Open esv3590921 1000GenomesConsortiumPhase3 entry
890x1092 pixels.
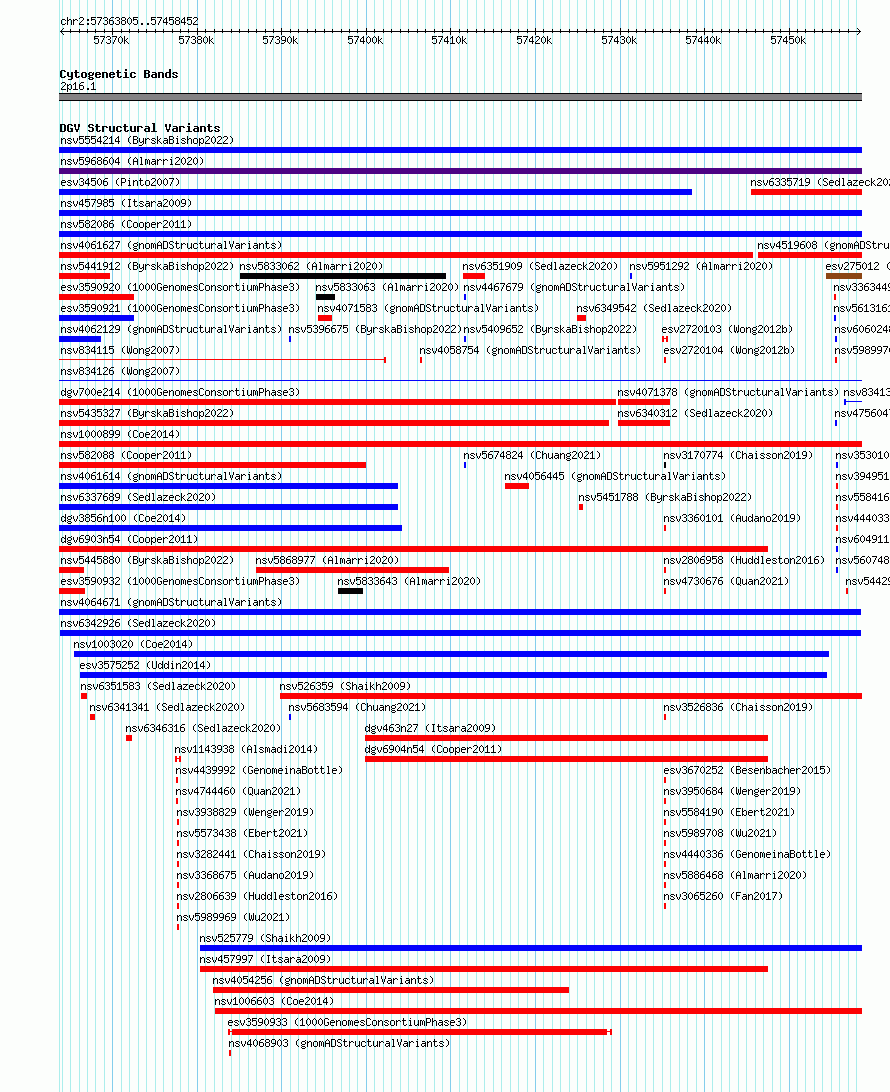pos(180,308)
